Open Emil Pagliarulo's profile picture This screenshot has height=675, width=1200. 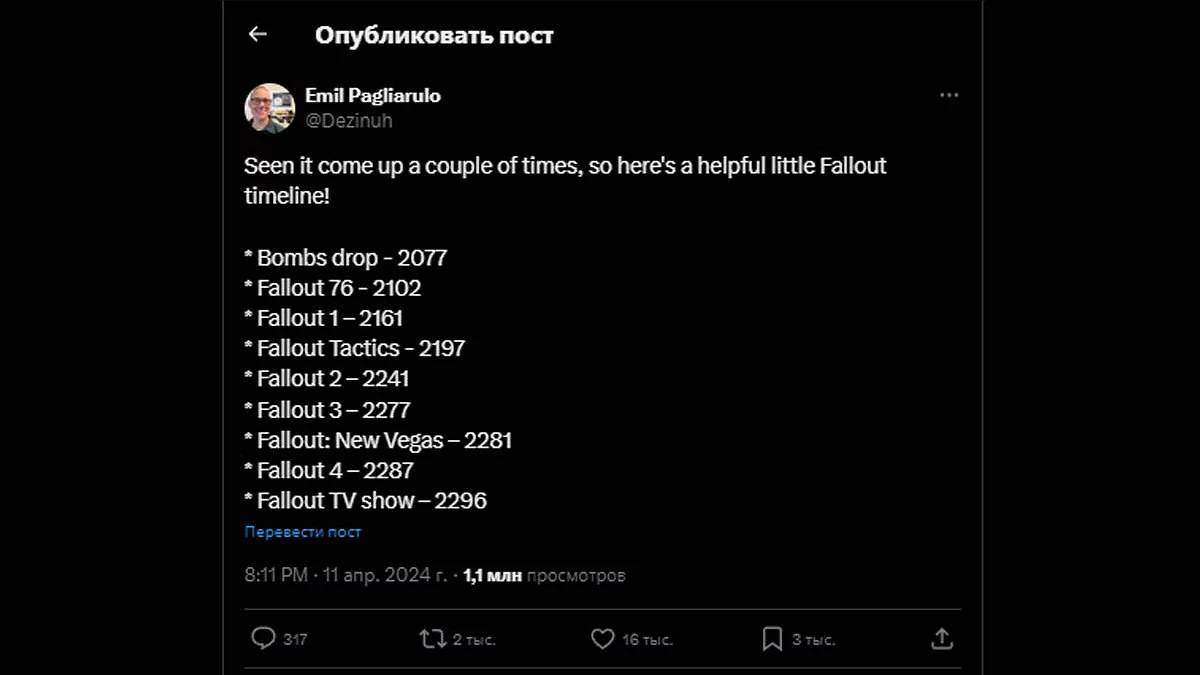270,108
